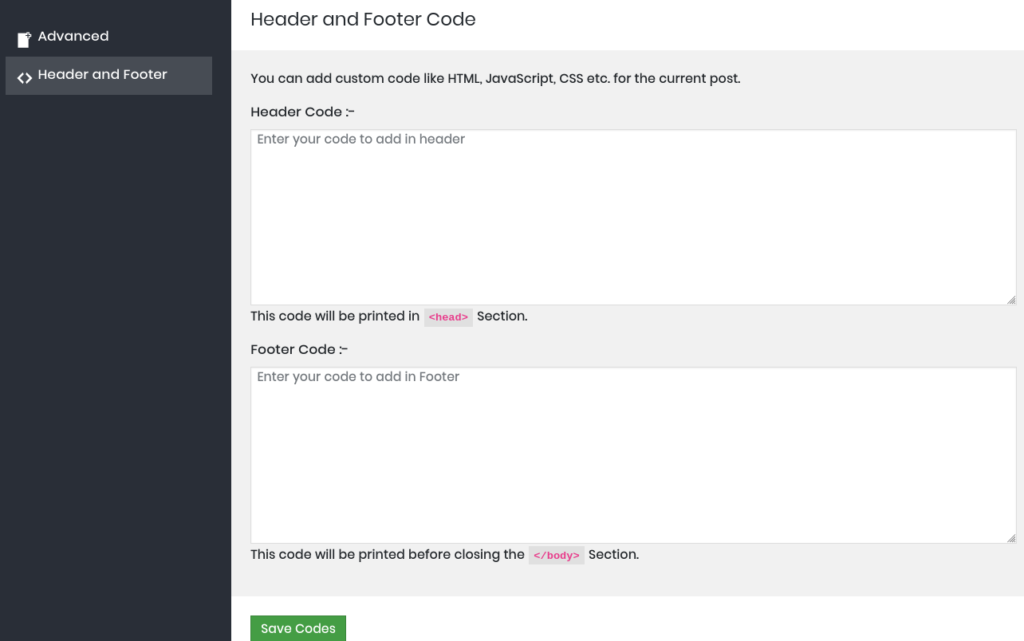Click the Header Code textarea resize handle
Image resolution: width=1024 pixels, height=641 pixels.
[1011, 299]
